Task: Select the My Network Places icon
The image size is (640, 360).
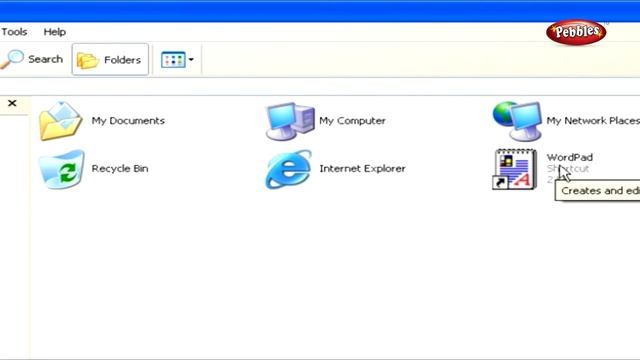Action: tap(517, 121)
